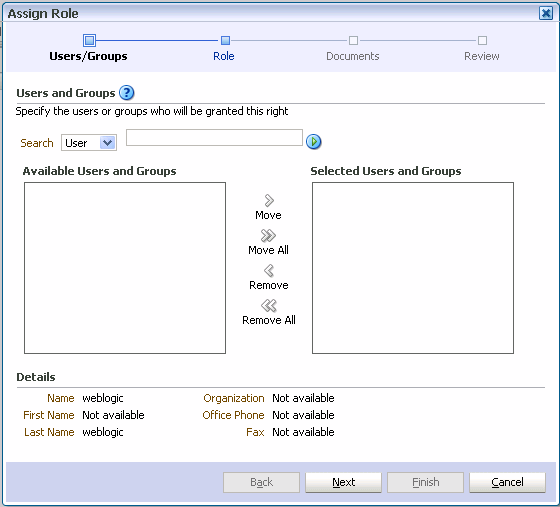
Task: Click the Remove All double-left-arrow icon
Action: pos(269,306)
